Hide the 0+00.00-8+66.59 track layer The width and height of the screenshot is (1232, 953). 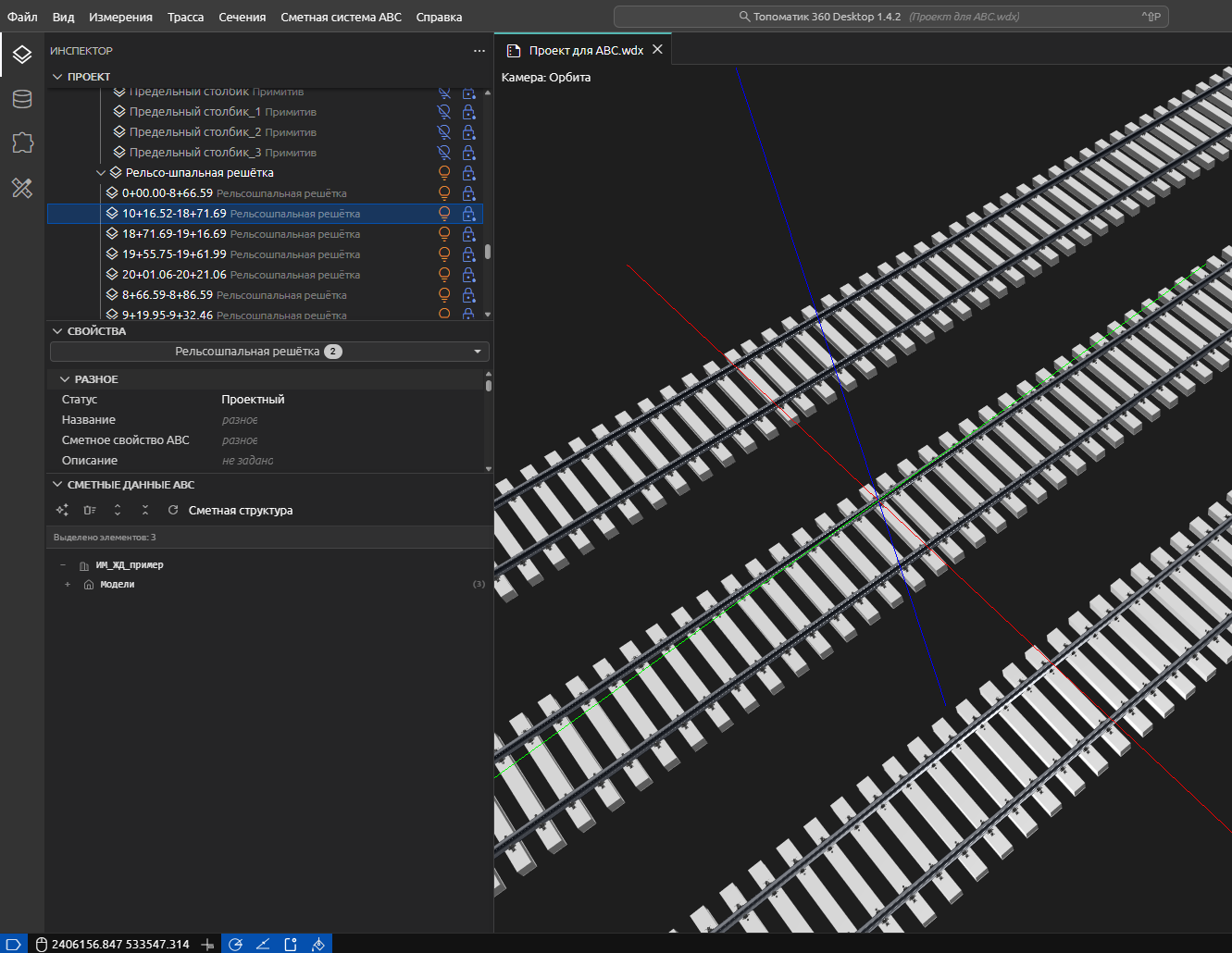point(444,193)
